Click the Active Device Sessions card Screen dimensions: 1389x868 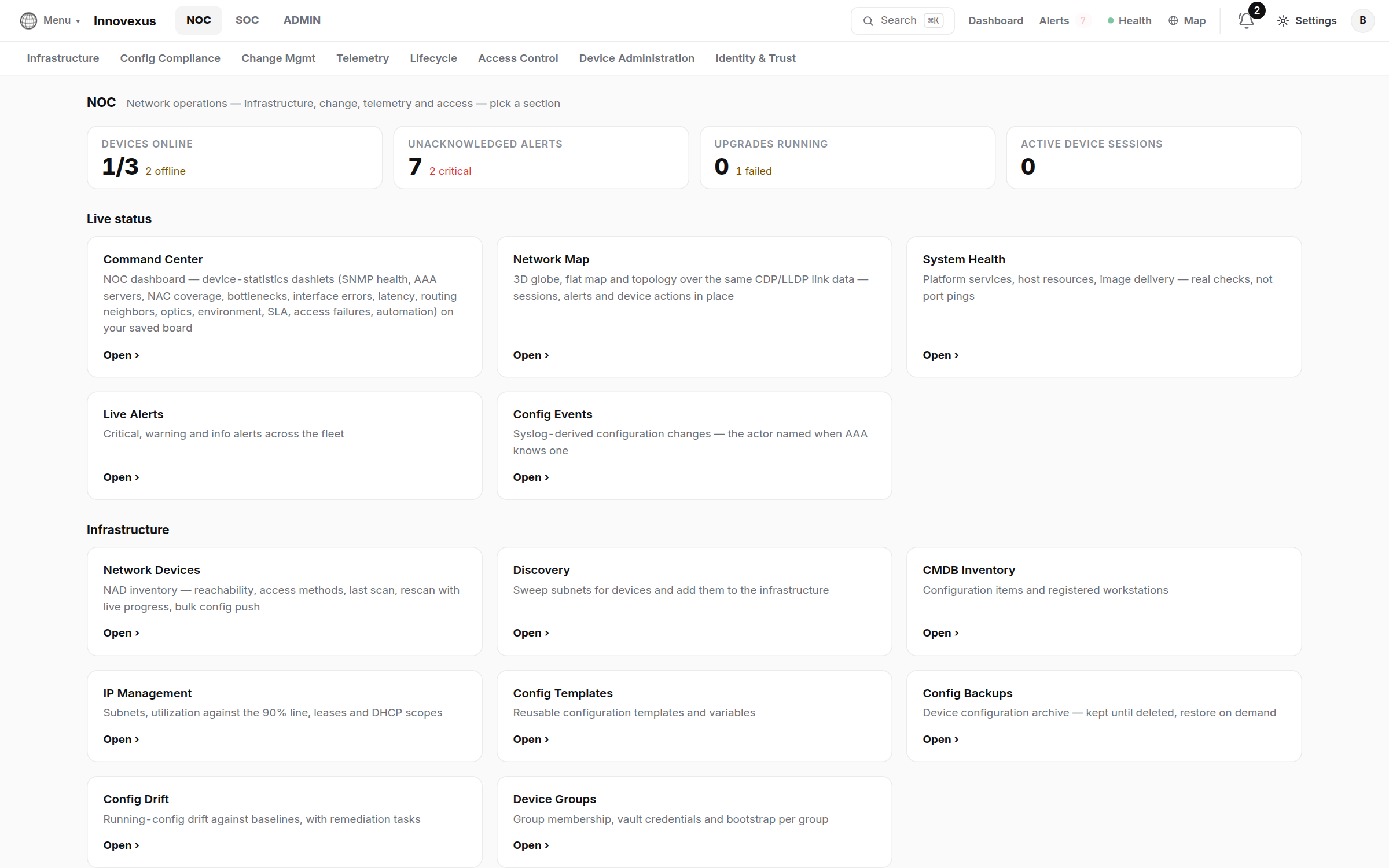(x=1154, y=157)
